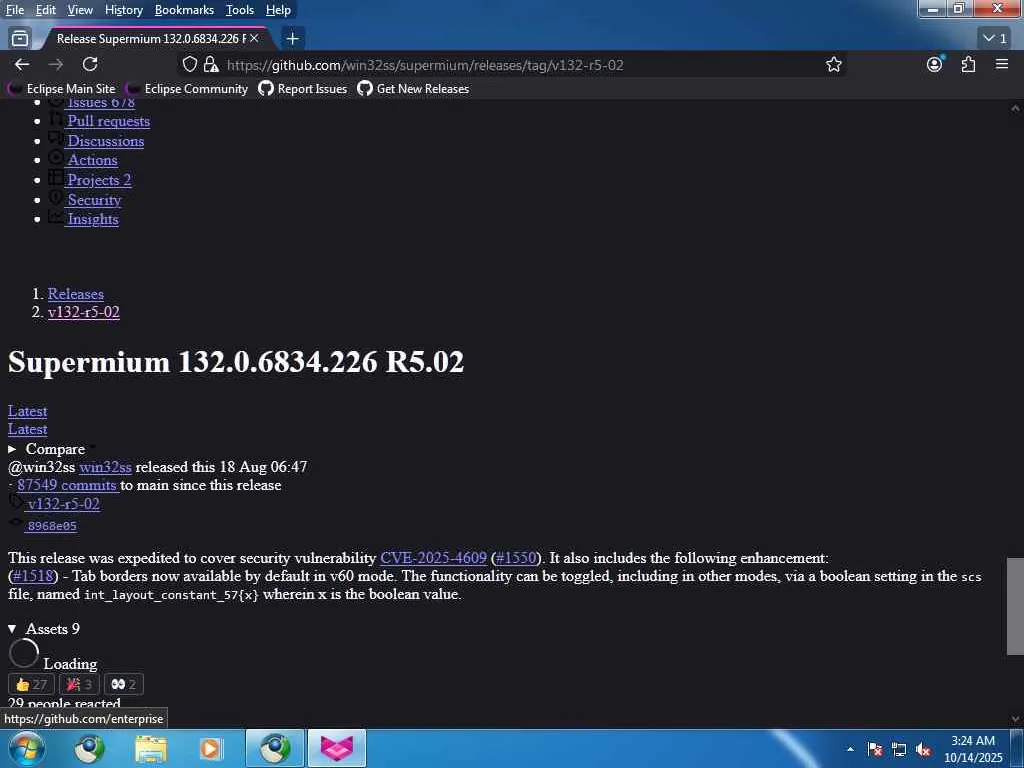Open the list all tabs dropdown
This screenshot has height=768, width=1024.
pos(995,39)
